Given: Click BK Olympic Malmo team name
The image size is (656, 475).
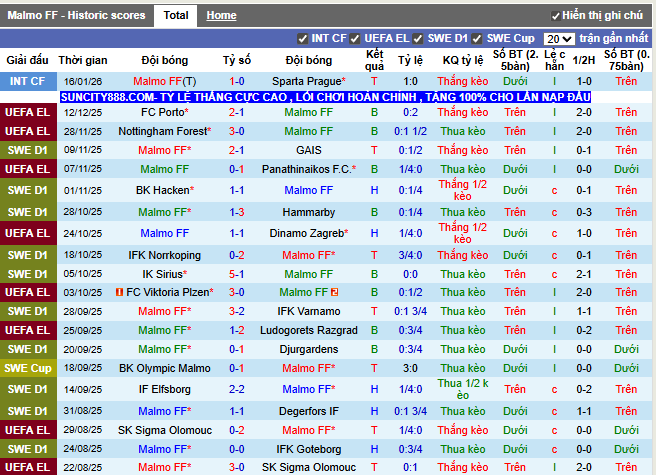Looking at the screenshot, I should 164,368.
